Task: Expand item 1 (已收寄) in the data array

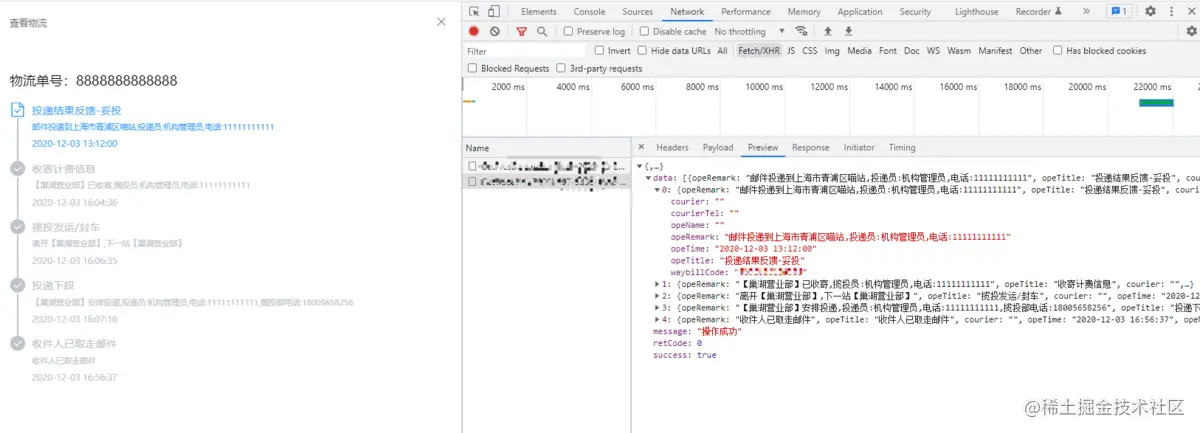Action: (657, 283)
